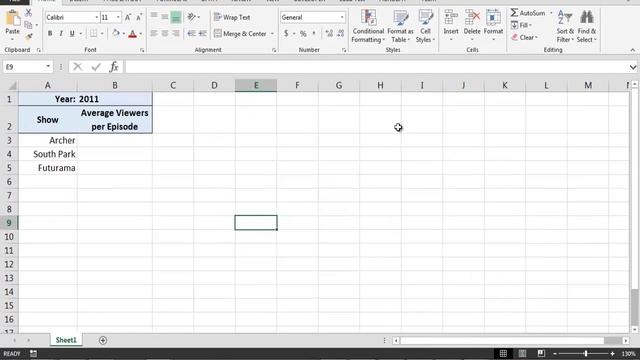
Task: Apply Percent Style format
Action: (x=303, y=33)
